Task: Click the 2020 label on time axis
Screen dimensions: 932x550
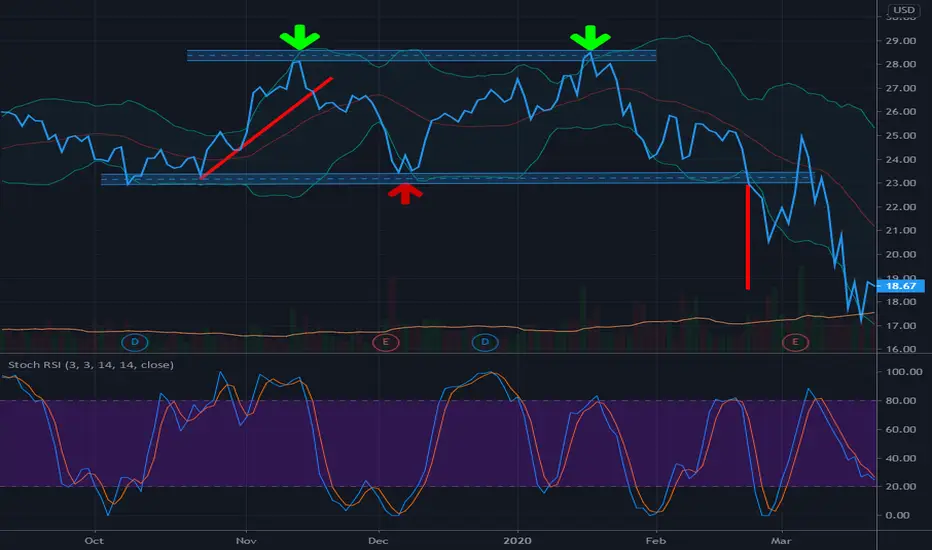Action: coord(517,540)
